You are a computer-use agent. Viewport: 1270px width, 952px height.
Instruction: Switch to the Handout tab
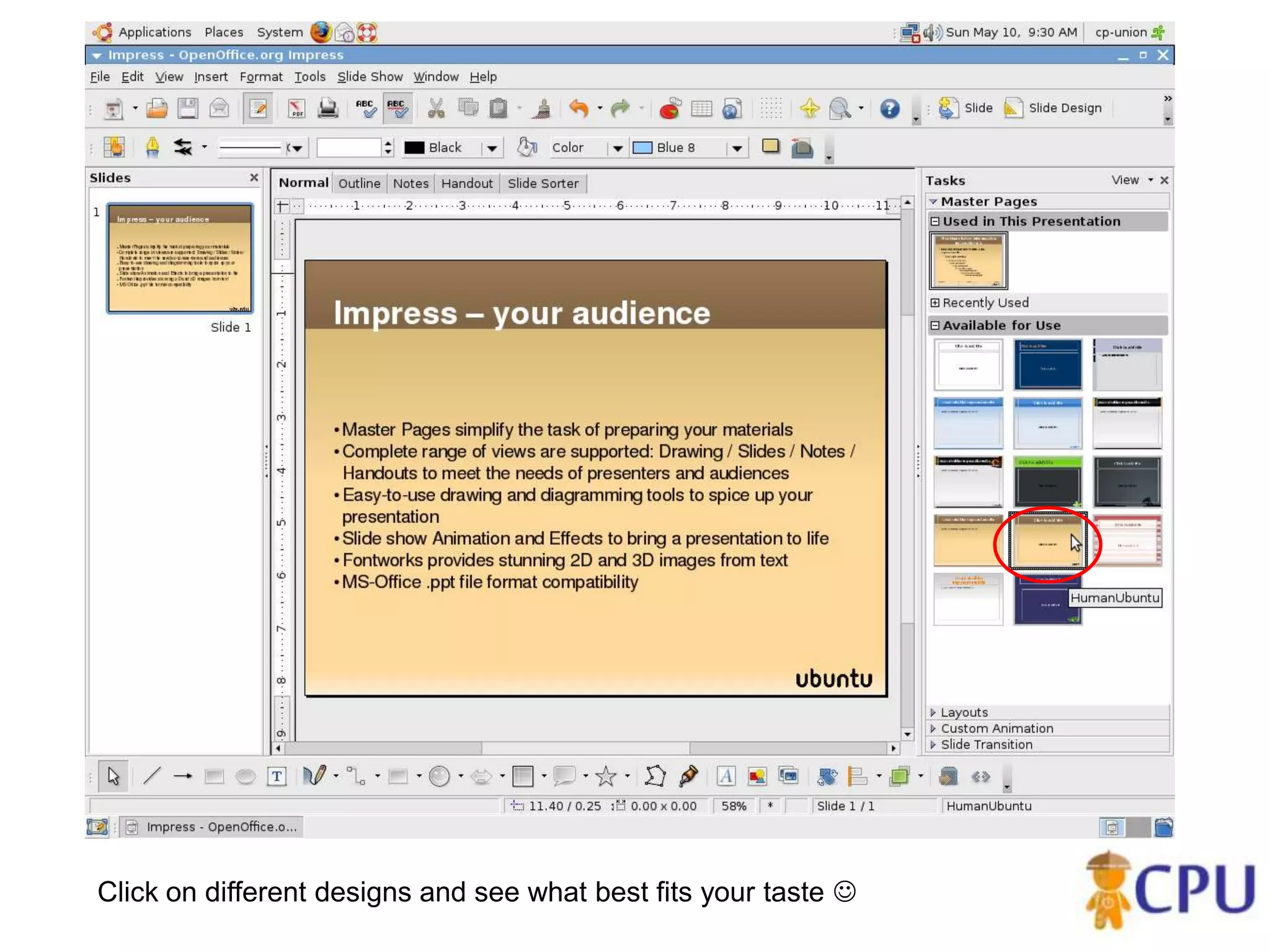point(467,183)
